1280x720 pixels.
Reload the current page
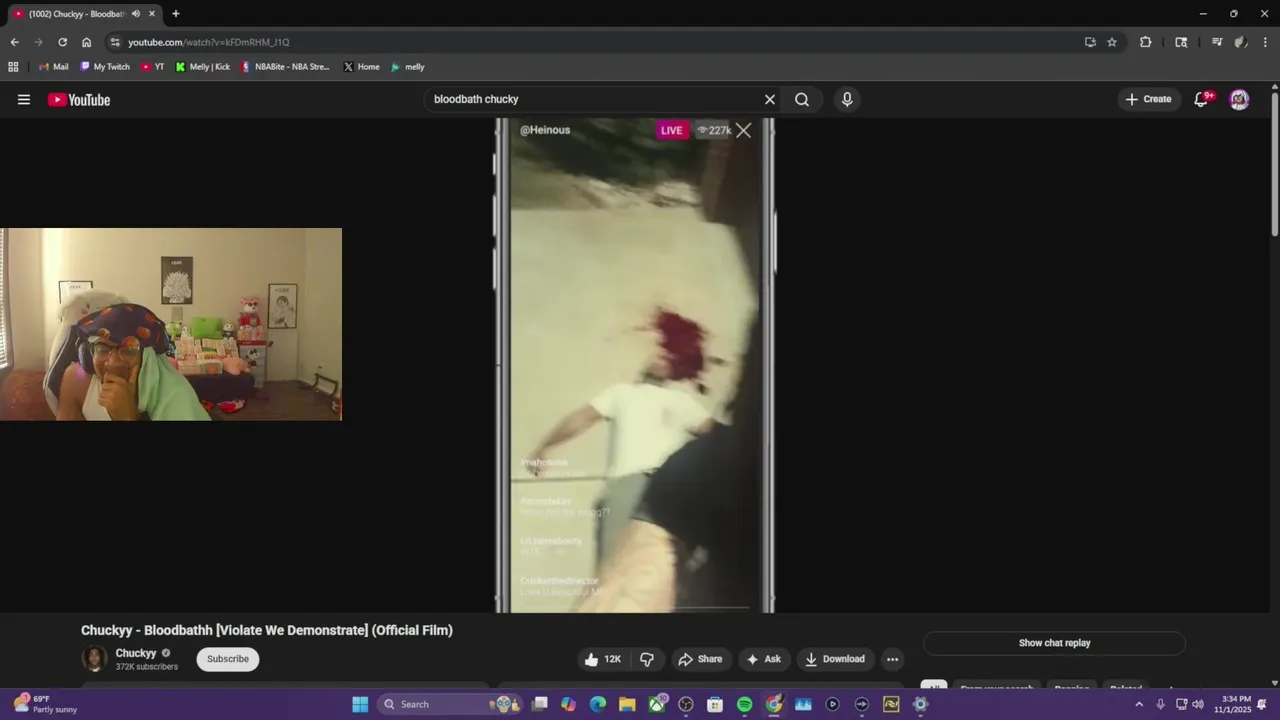pos(62,42)
